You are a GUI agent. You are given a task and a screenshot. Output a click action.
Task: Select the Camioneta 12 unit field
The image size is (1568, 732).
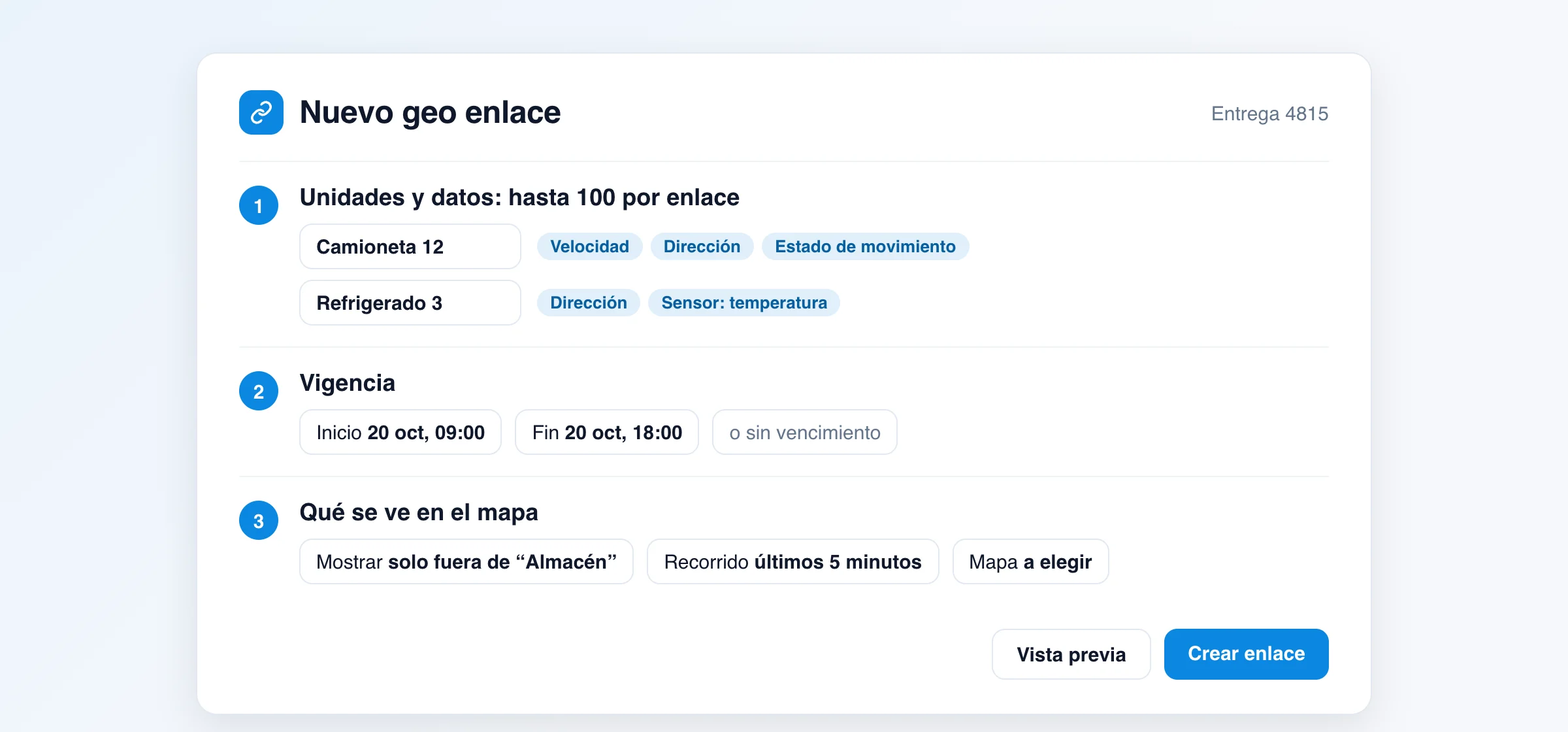tap(410, 246)
